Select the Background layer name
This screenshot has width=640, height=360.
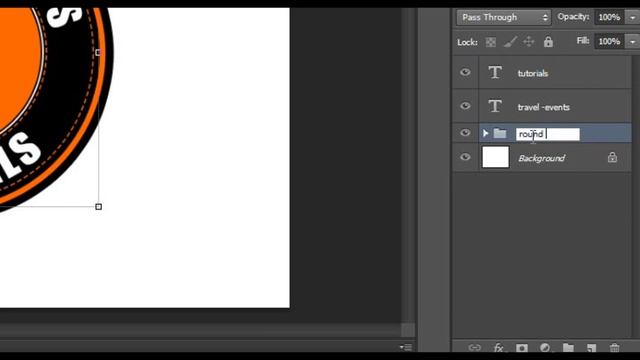pyautogui.click(x=541, y=158)
